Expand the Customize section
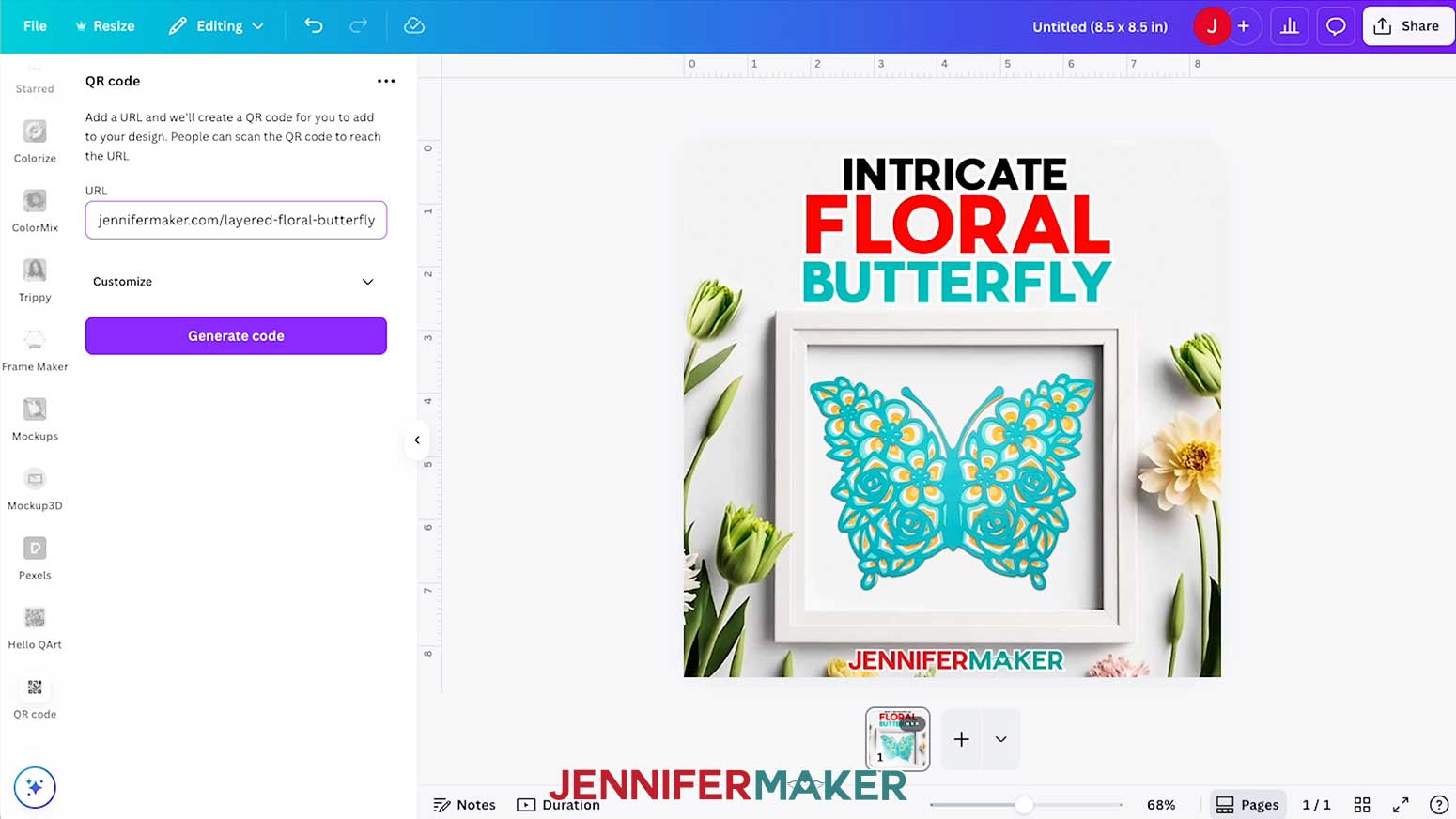Image resolution: width=1456 pixels, height=819 pixels. (236, 282)
